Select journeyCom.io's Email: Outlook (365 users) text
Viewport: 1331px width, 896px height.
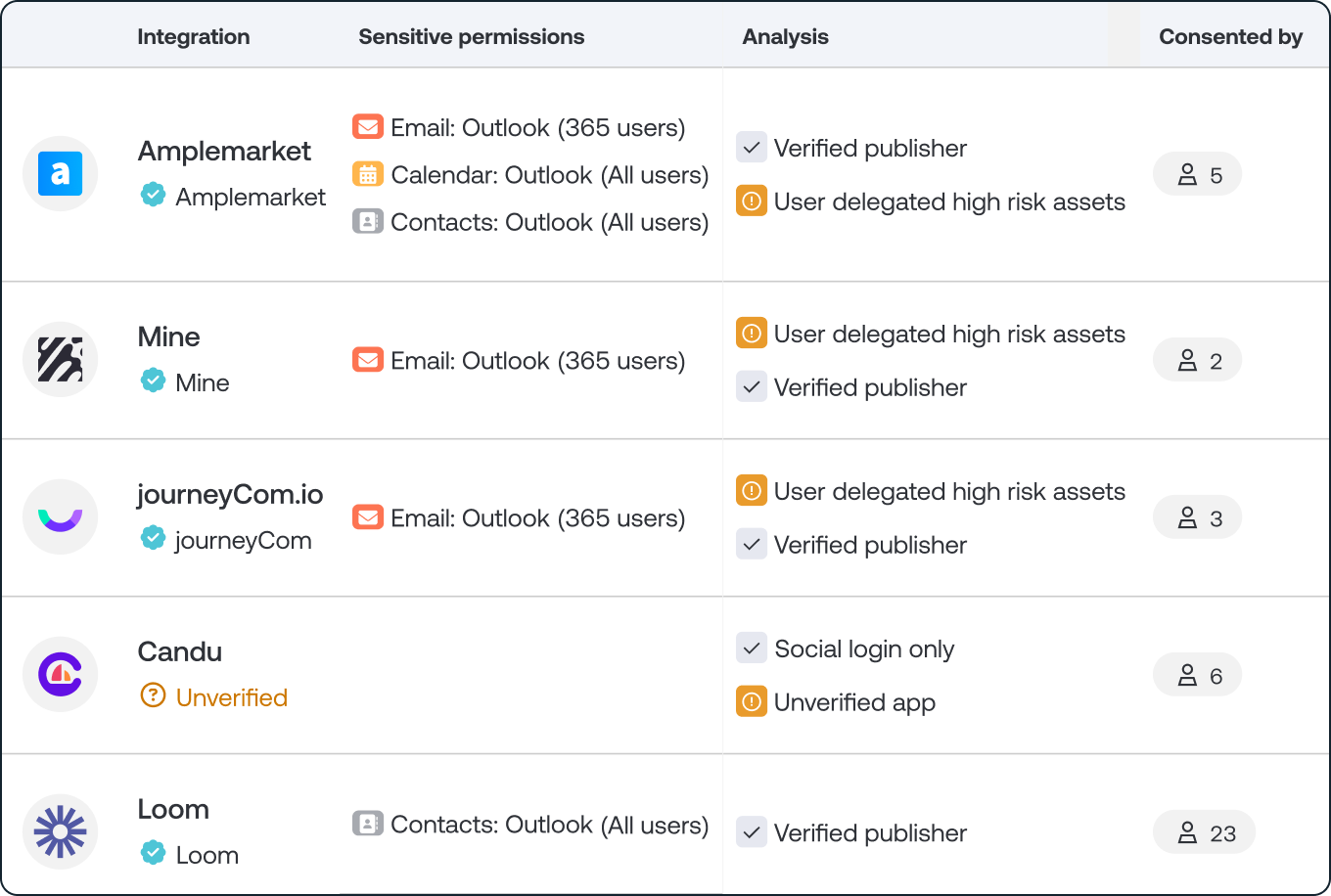click(x=538, y=518)
